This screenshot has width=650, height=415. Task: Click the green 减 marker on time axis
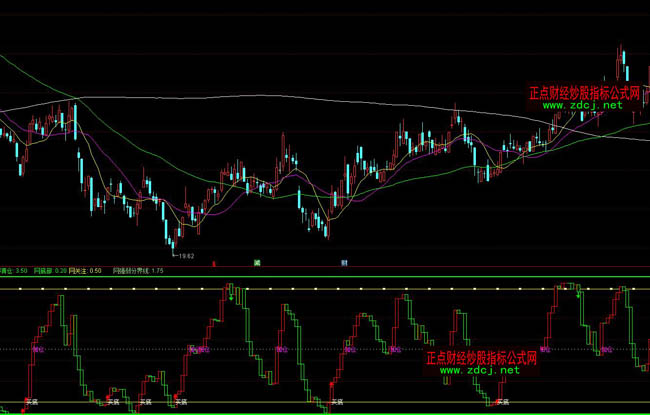[x=257, y=263]
